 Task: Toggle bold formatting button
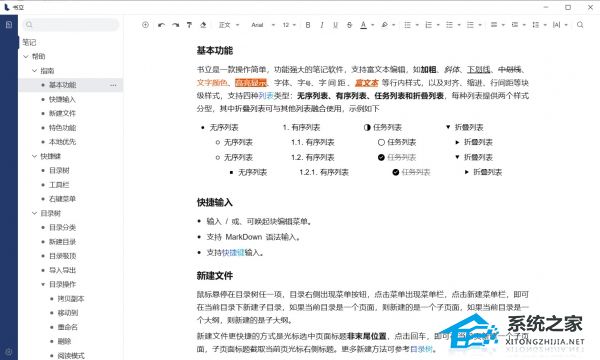308,25
